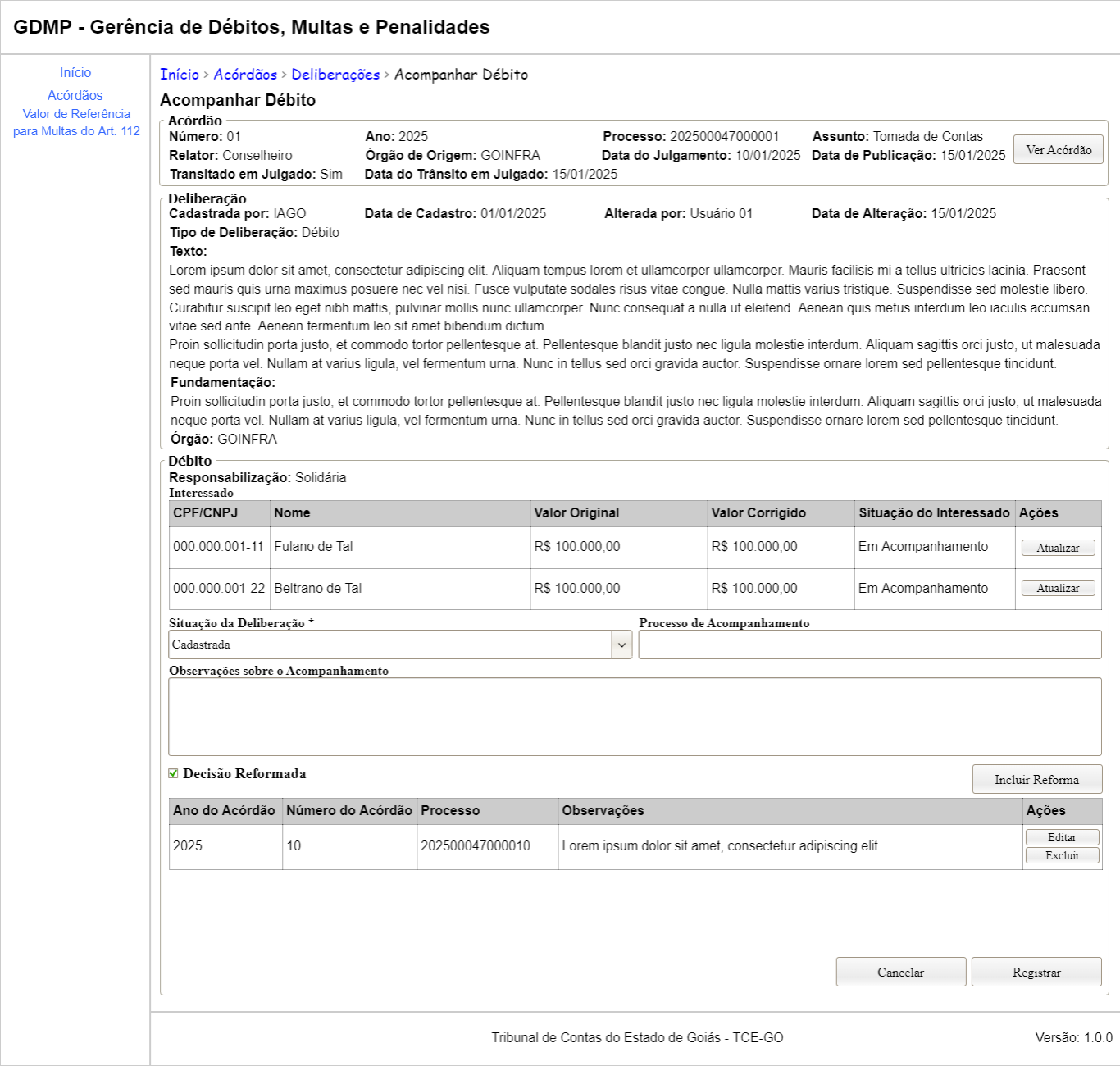This screenshot has width=1120, height=1066.
Task: Click the Situação do Interessado column header
Action: [x=934, y=512]
